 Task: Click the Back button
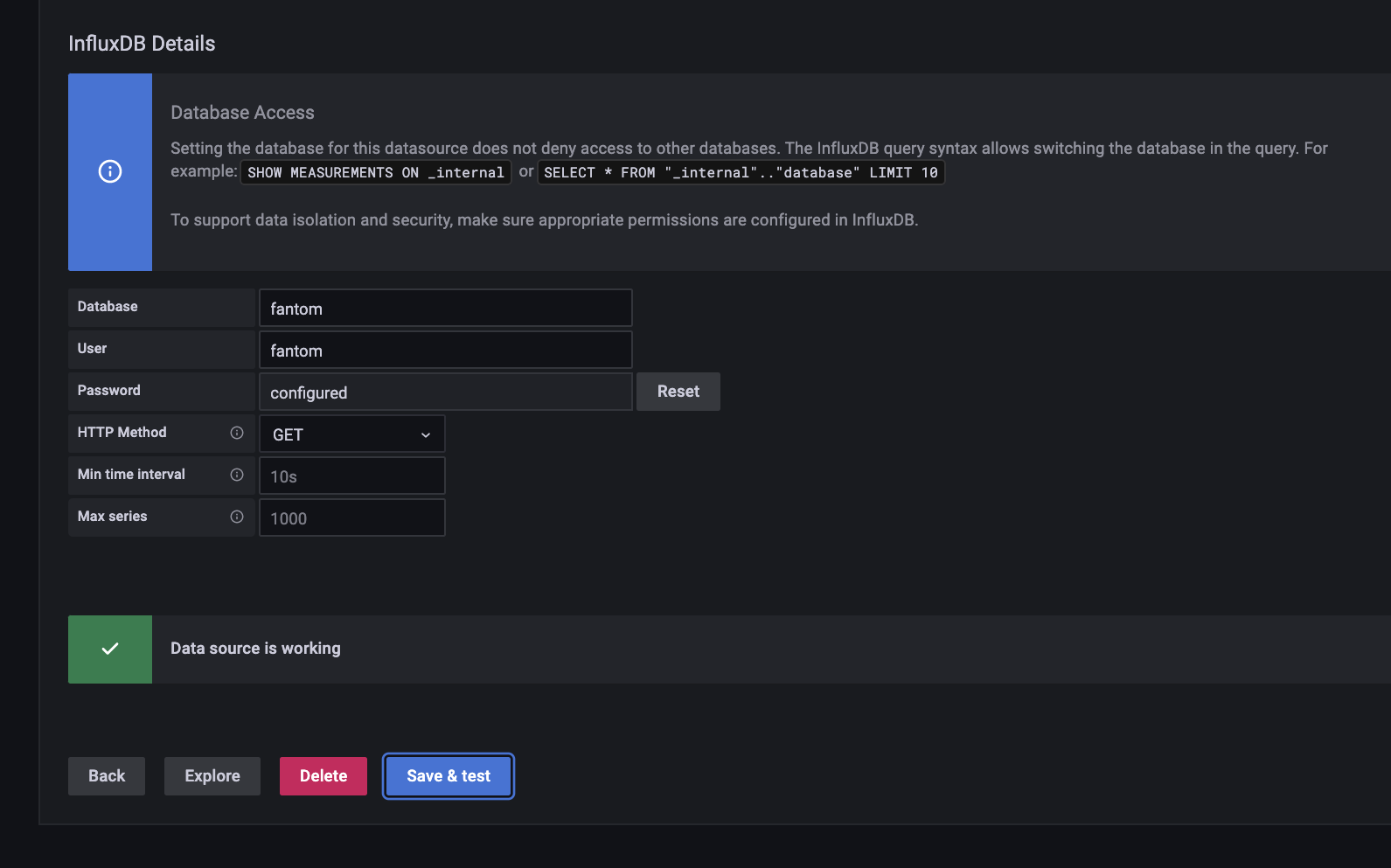pyautogui.click(x=107, y=776)
